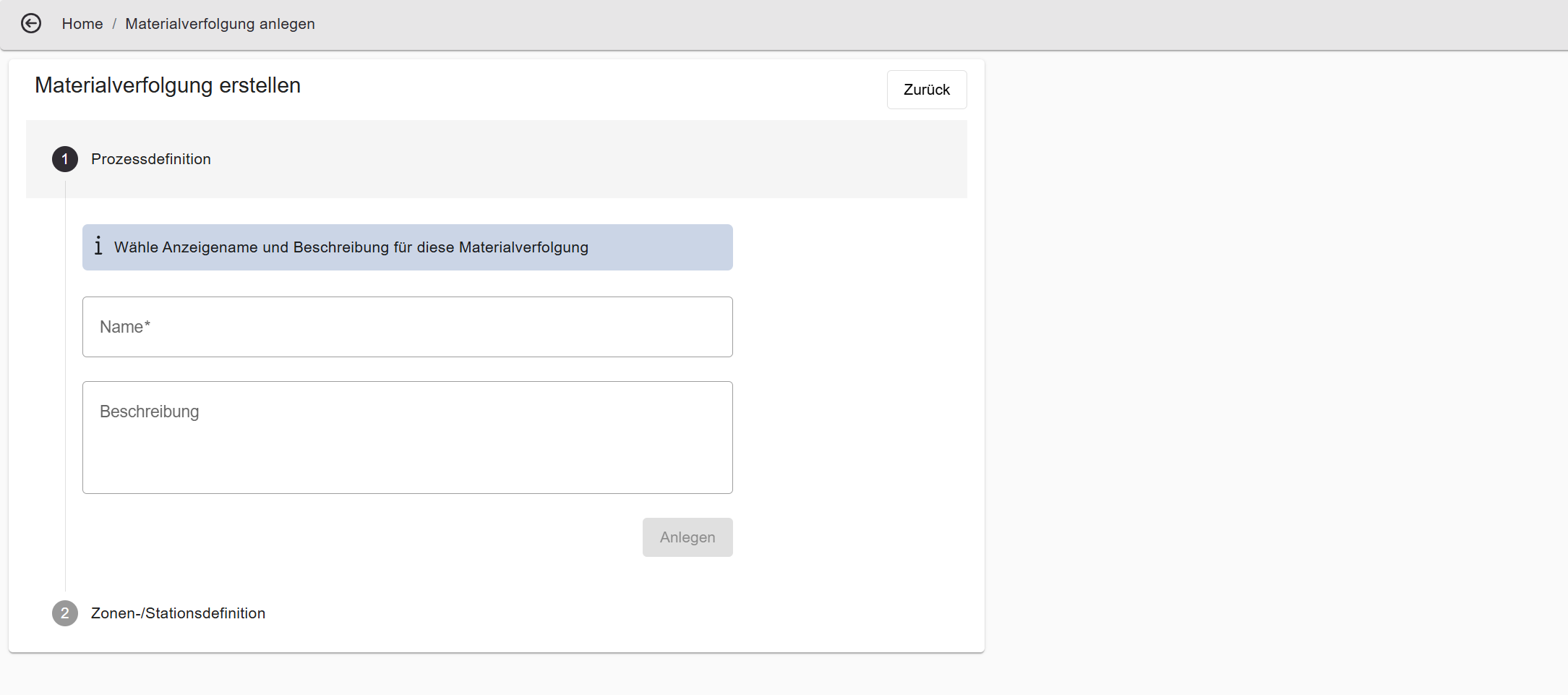Click the Materialverfolgung erstellen heading

[x=168, y=85]
